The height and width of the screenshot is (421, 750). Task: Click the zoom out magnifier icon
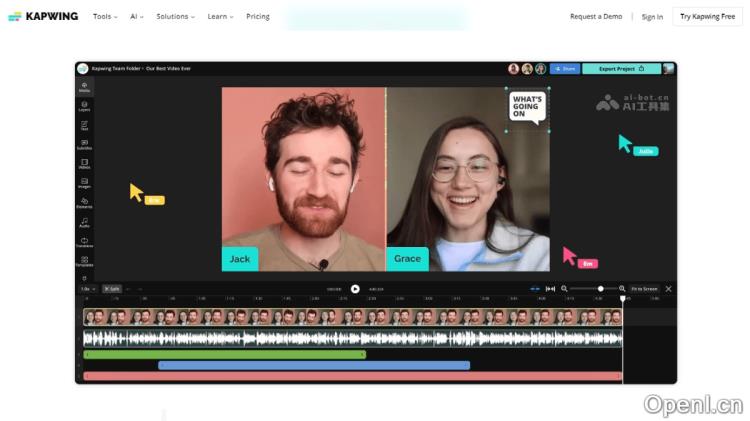(564, 289)
